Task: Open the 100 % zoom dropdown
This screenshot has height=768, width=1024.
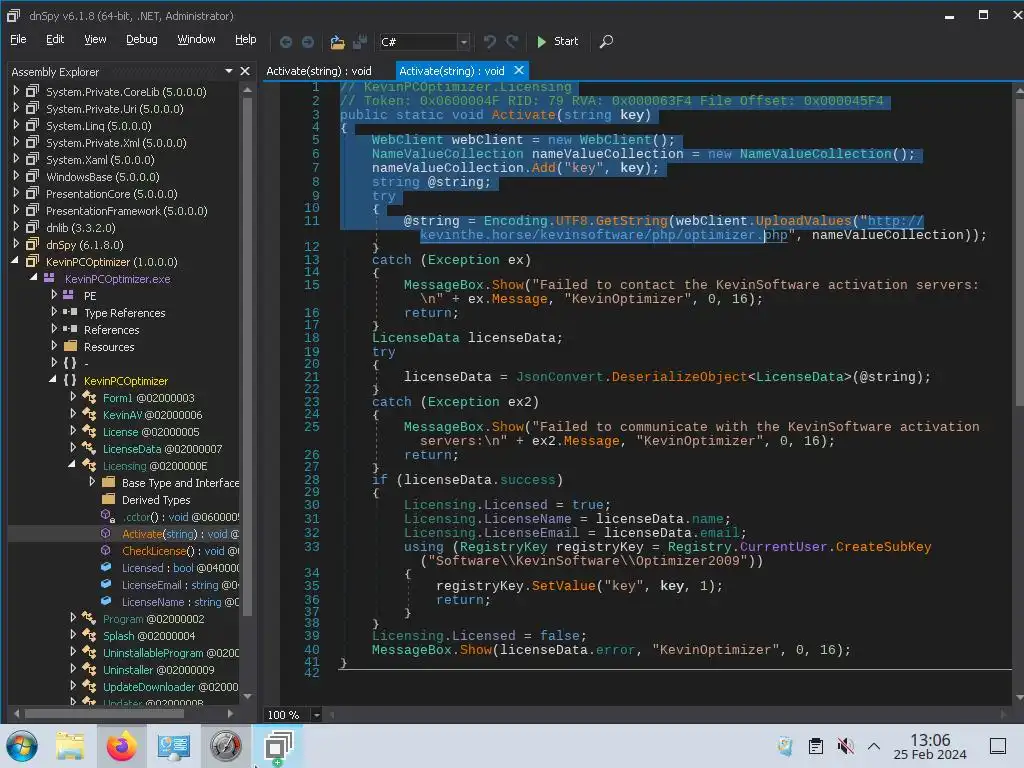Action: click(x=316, y=714)
